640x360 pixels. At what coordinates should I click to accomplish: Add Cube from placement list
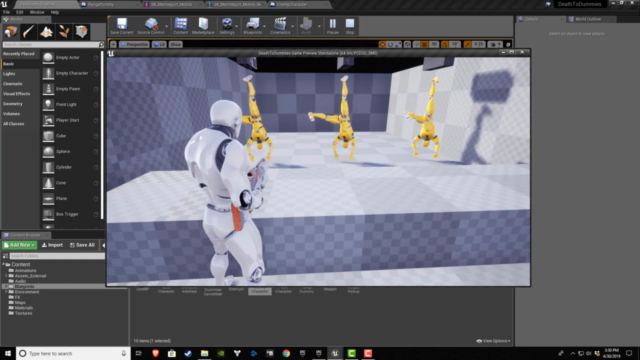pos(71,136)
